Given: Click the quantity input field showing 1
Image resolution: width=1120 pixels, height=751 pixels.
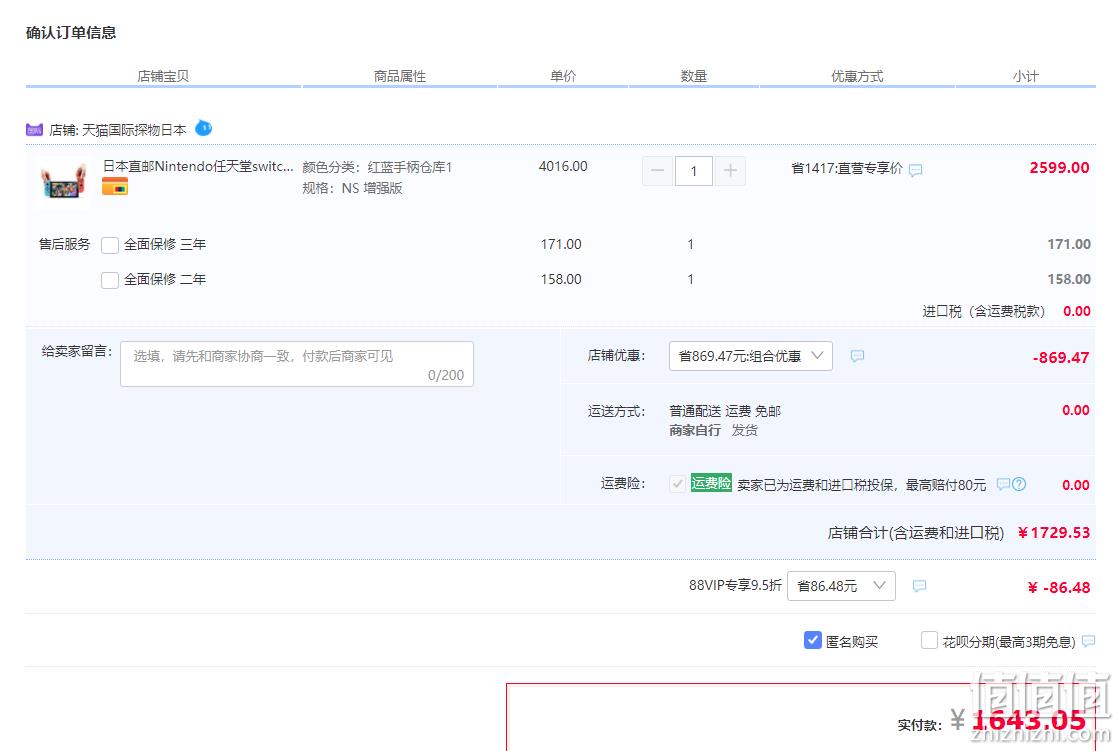Looking at the screenshot, I should click(693, 171).
